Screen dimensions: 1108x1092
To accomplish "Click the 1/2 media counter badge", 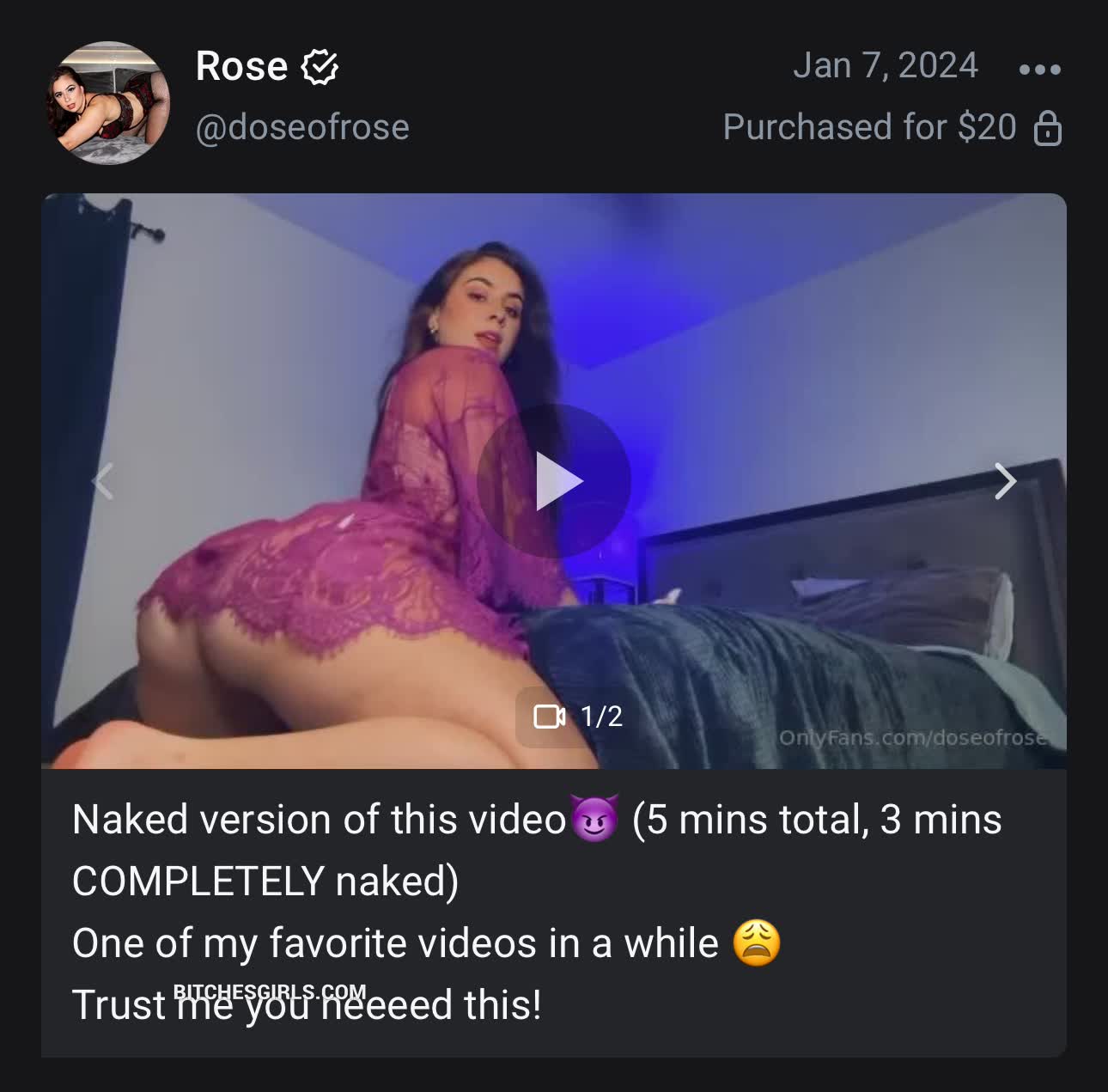I will point(569,717).
